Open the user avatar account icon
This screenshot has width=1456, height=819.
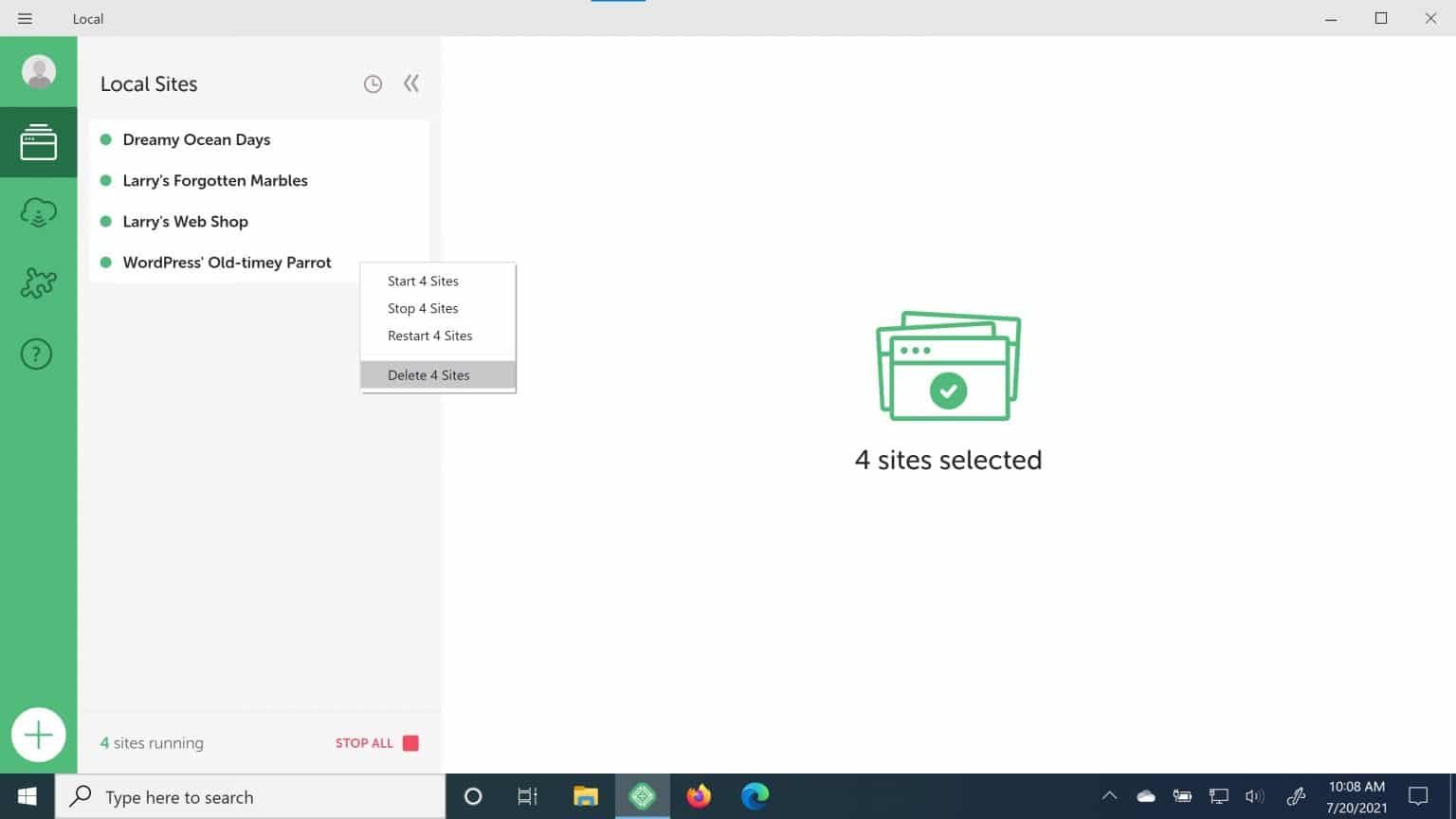point(39,72)
